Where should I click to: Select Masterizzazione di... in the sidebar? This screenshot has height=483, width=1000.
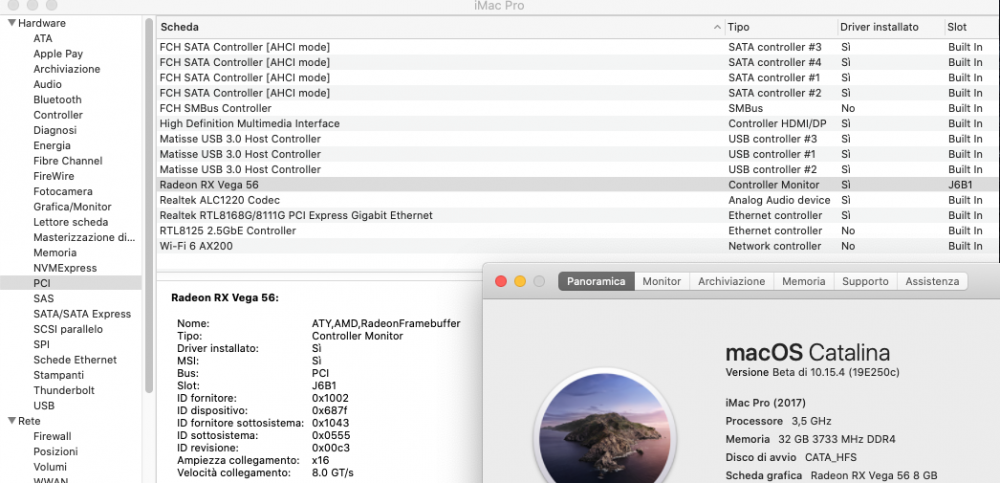(84, 237)
